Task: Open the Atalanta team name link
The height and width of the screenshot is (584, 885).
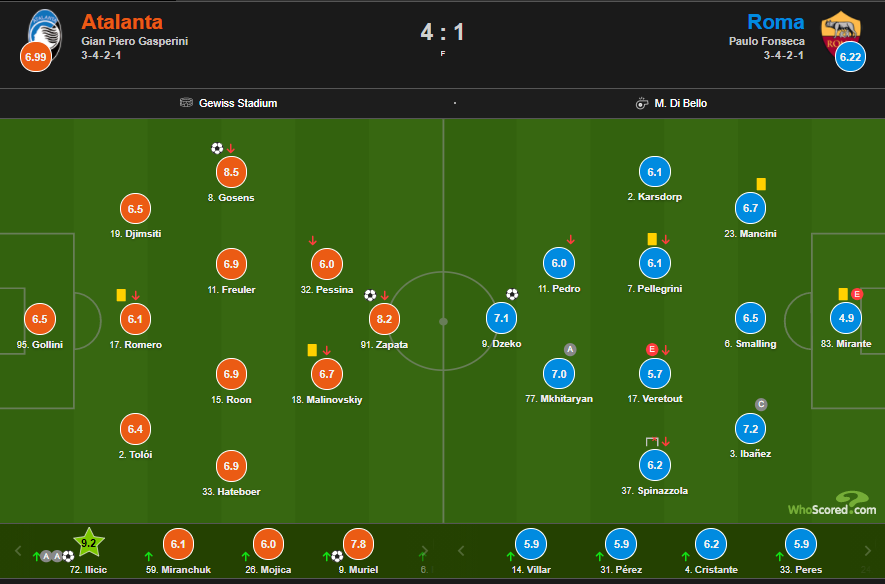Action: point(122,22)
